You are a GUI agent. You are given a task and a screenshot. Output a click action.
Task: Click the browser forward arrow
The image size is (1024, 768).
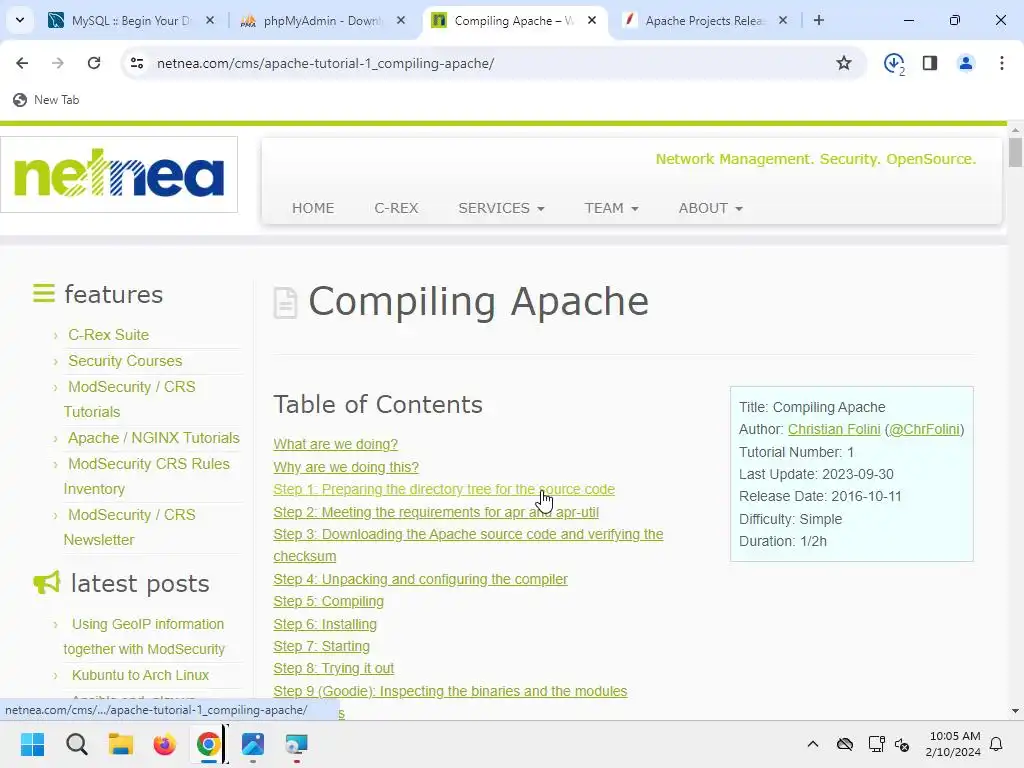[x=58, y=63]
